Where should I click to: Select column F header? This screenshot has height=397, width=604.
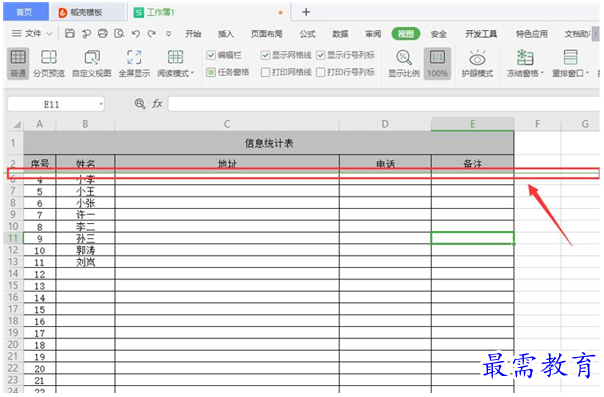point(537,124)
